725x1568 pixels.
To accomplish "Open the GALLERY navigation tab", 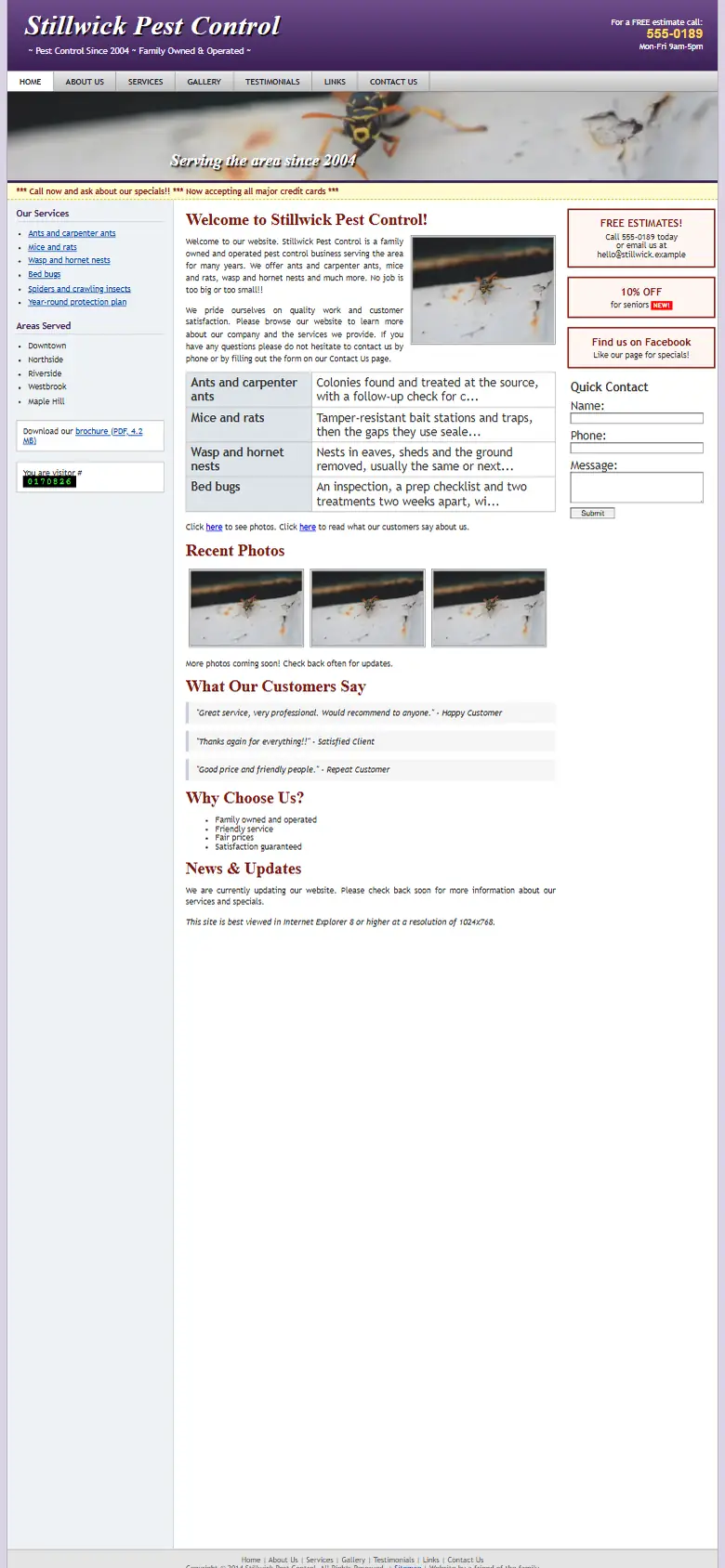I will 204,82.
